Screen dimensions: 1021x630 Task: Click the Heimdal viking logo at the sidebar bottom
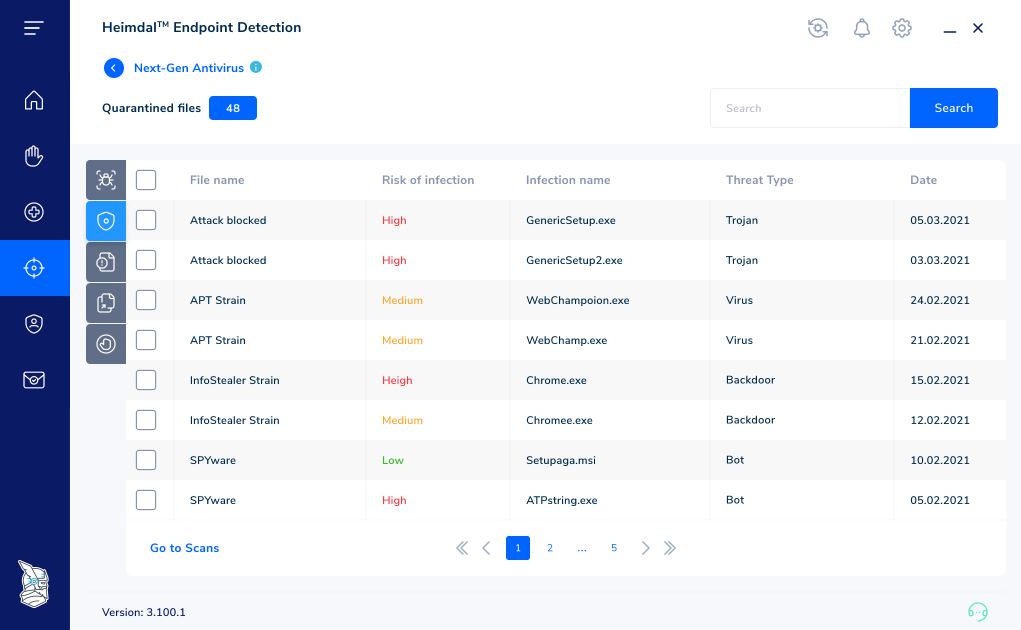(x=33, y=584)
